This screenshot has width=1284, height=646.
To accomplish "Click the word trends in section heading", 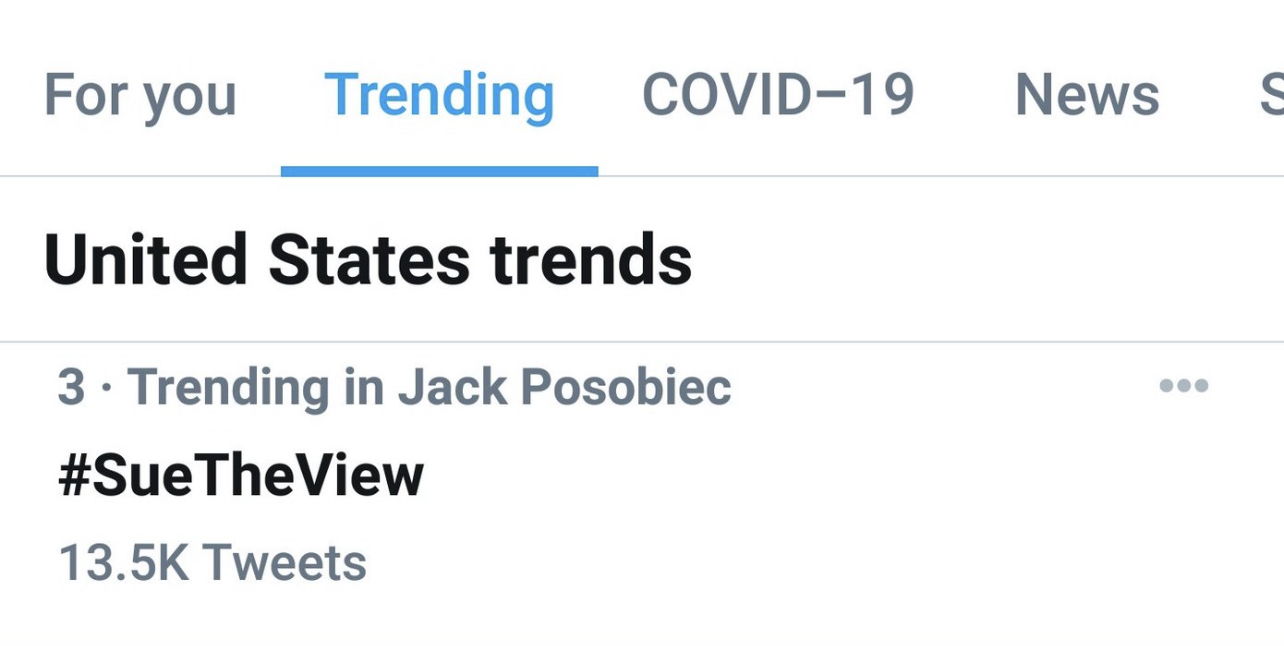I will [590, 259].
